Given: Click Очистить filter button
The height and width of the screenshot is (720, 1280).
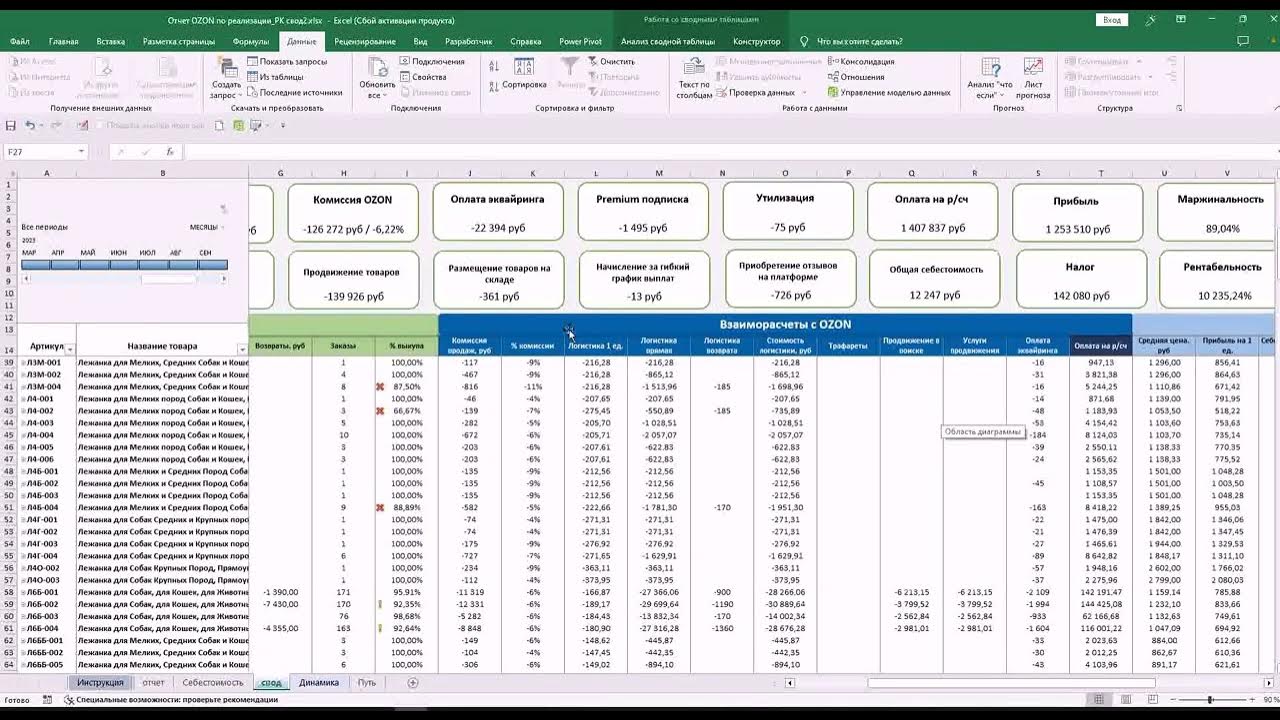Looking at the screenshot, I should coord(611,61).
